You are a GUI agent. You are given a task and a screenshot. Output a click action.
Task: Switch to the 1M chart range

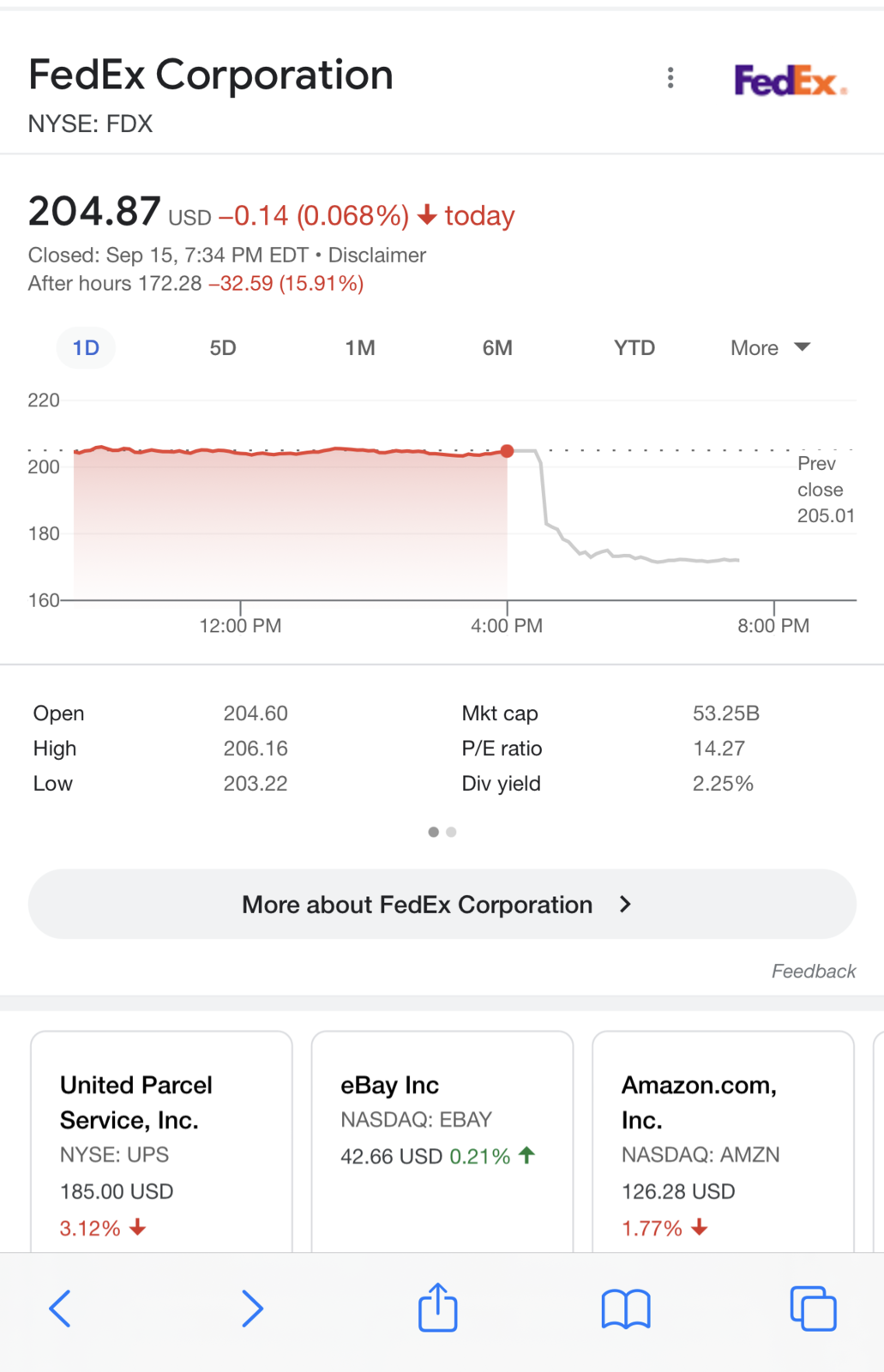point(360,348)
